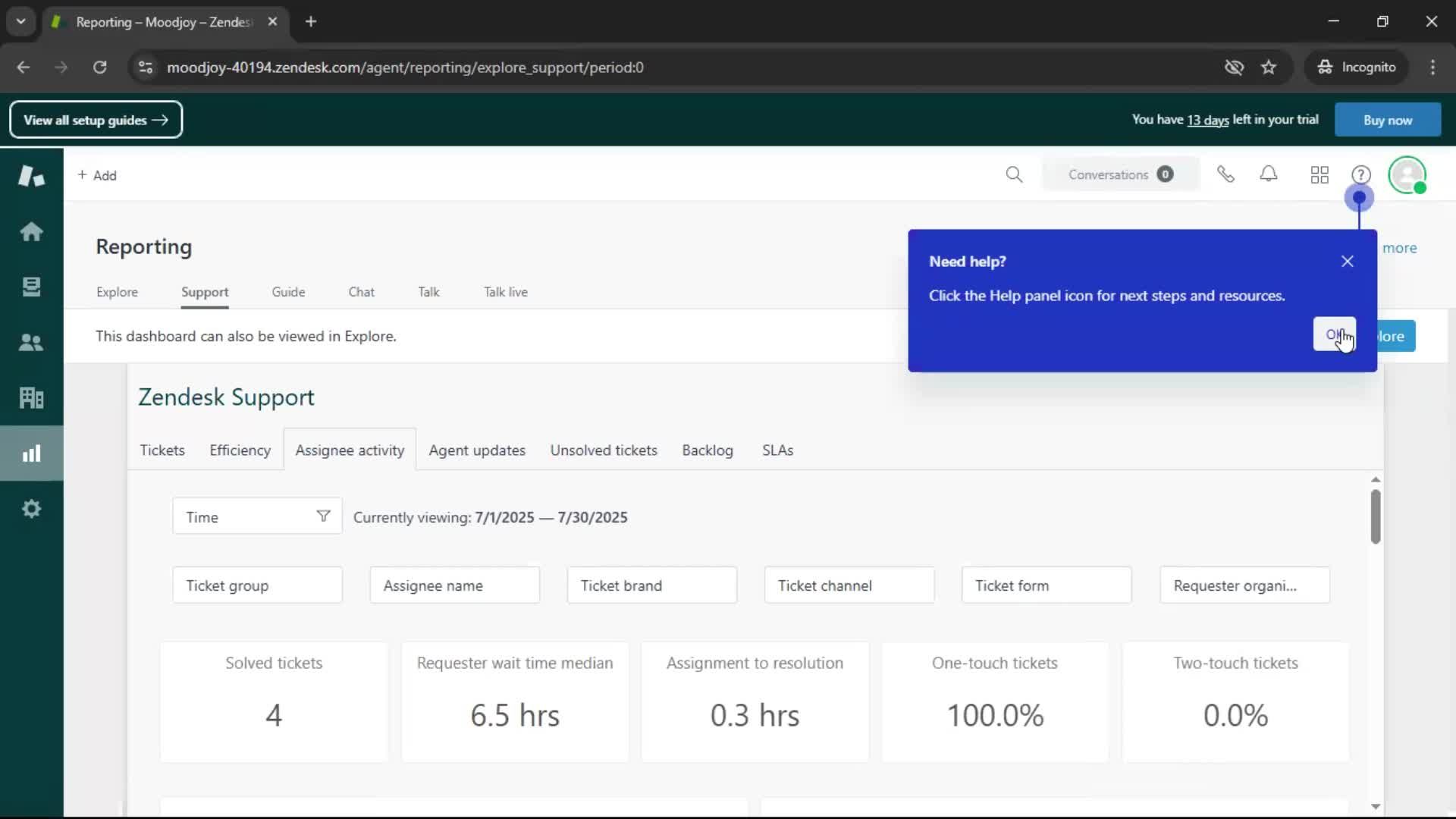Open the Talk phone icon
Viewport: 1456px width, 819px height.
coord(1225,174)
